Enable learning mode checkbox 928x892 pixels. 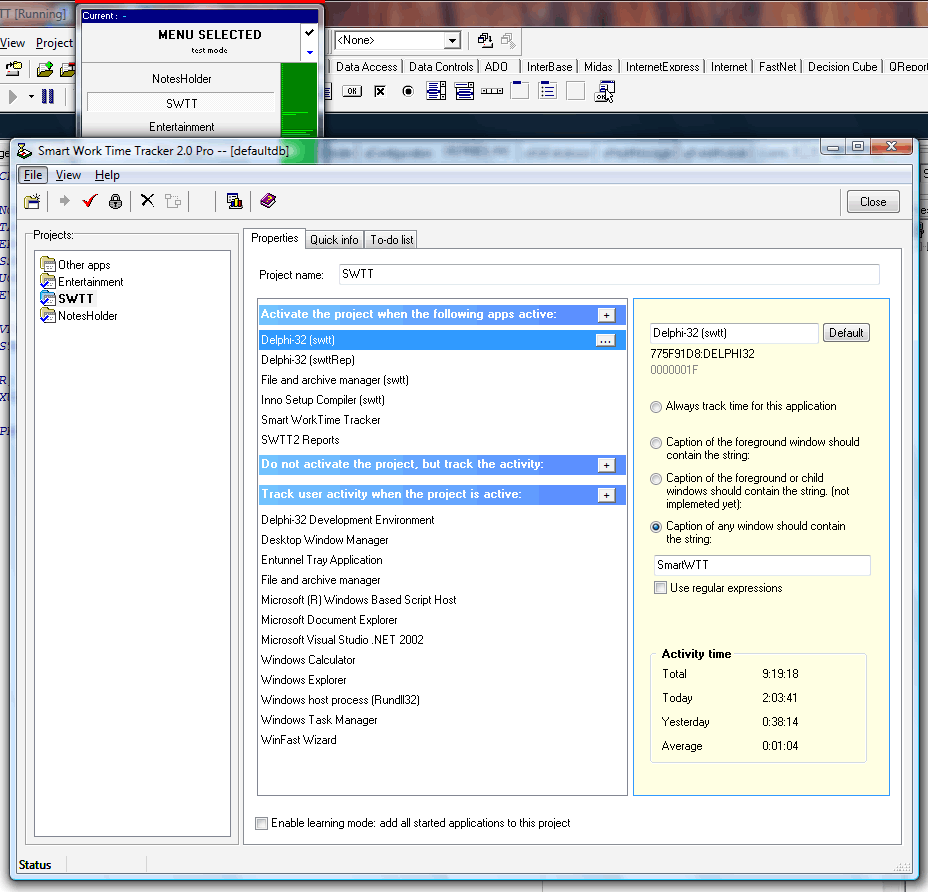262,823
